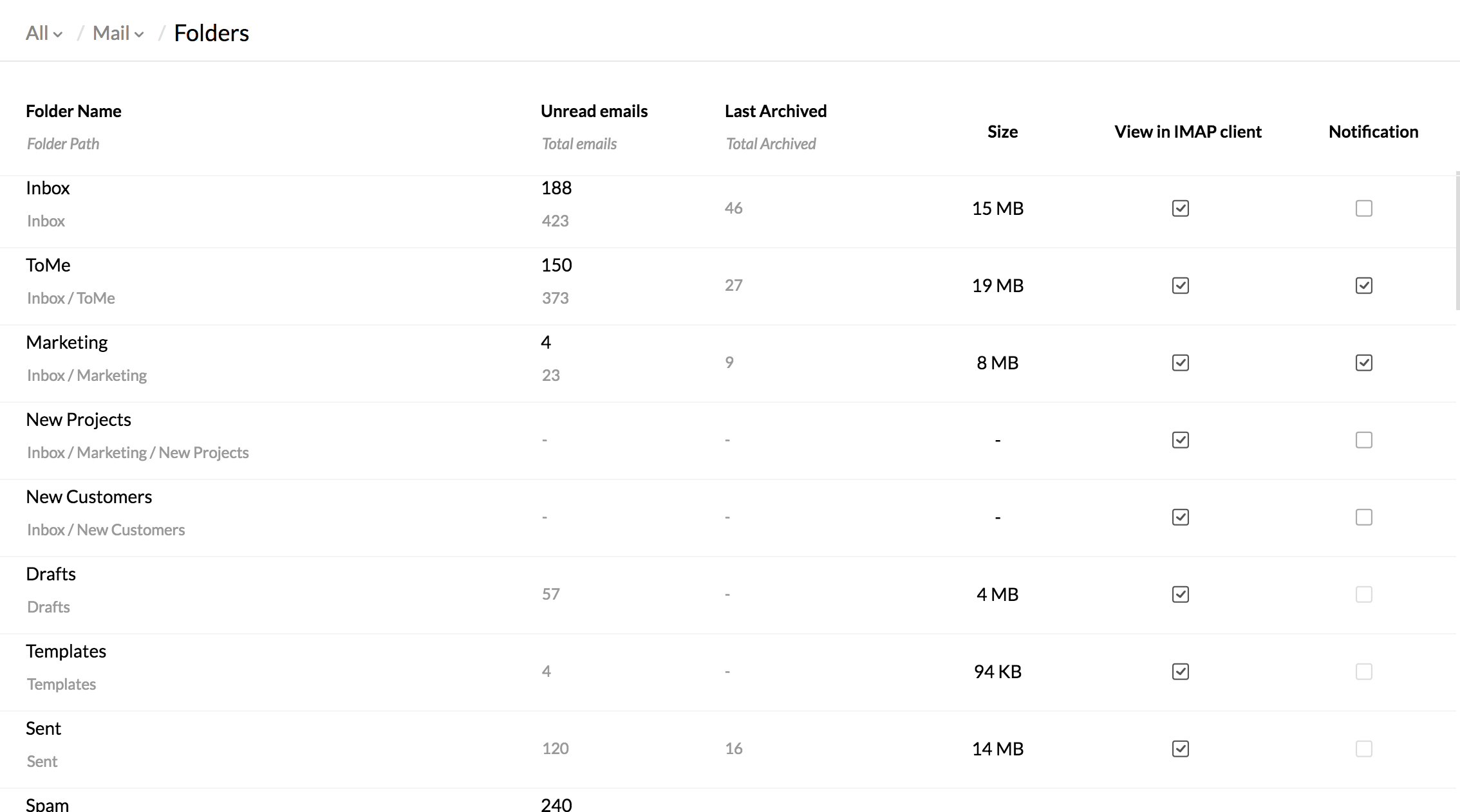Uncheck Marketing folder notification checkbox

click(x=1363, y=363)
